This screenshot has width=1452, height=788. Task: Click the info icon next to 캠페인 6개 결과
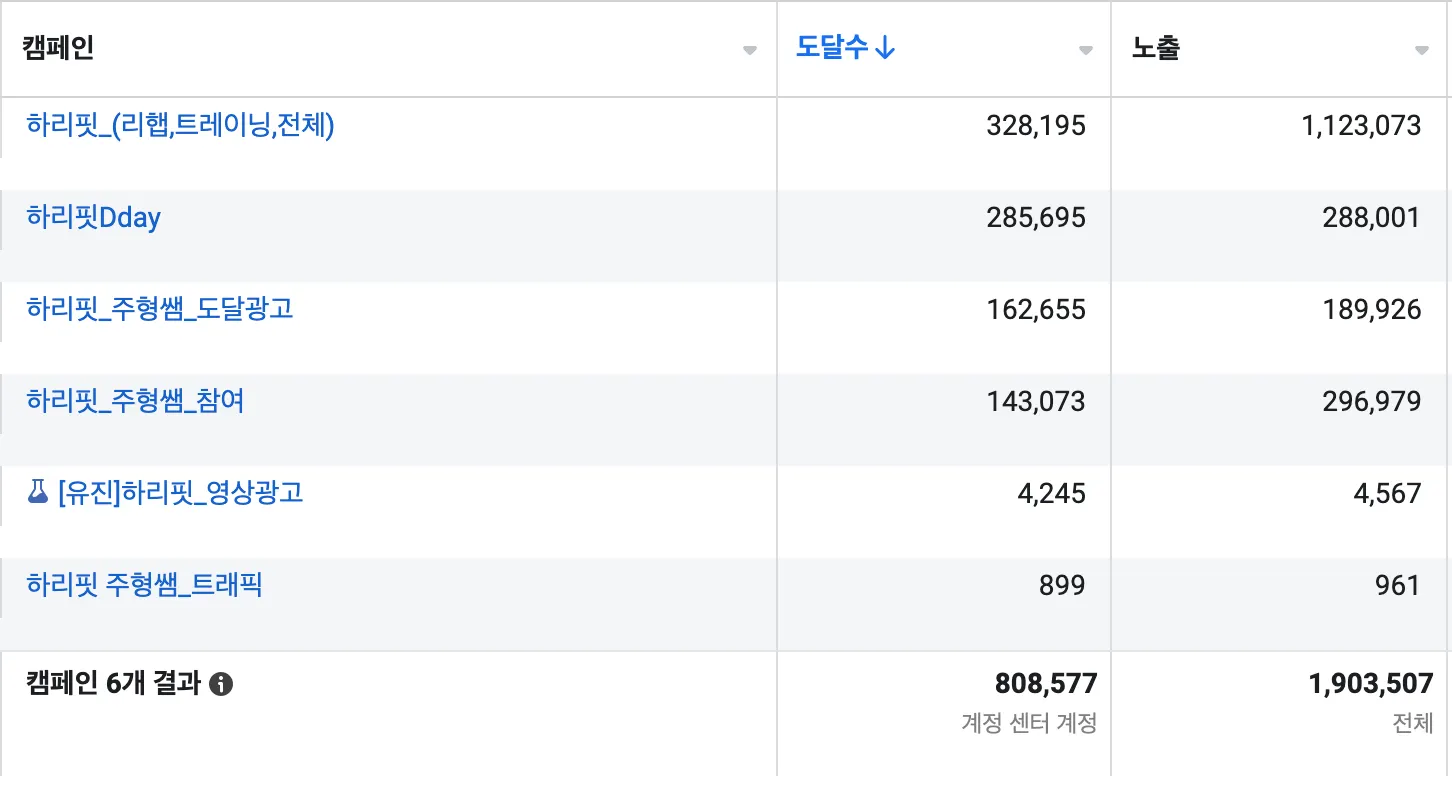[222, 684]
